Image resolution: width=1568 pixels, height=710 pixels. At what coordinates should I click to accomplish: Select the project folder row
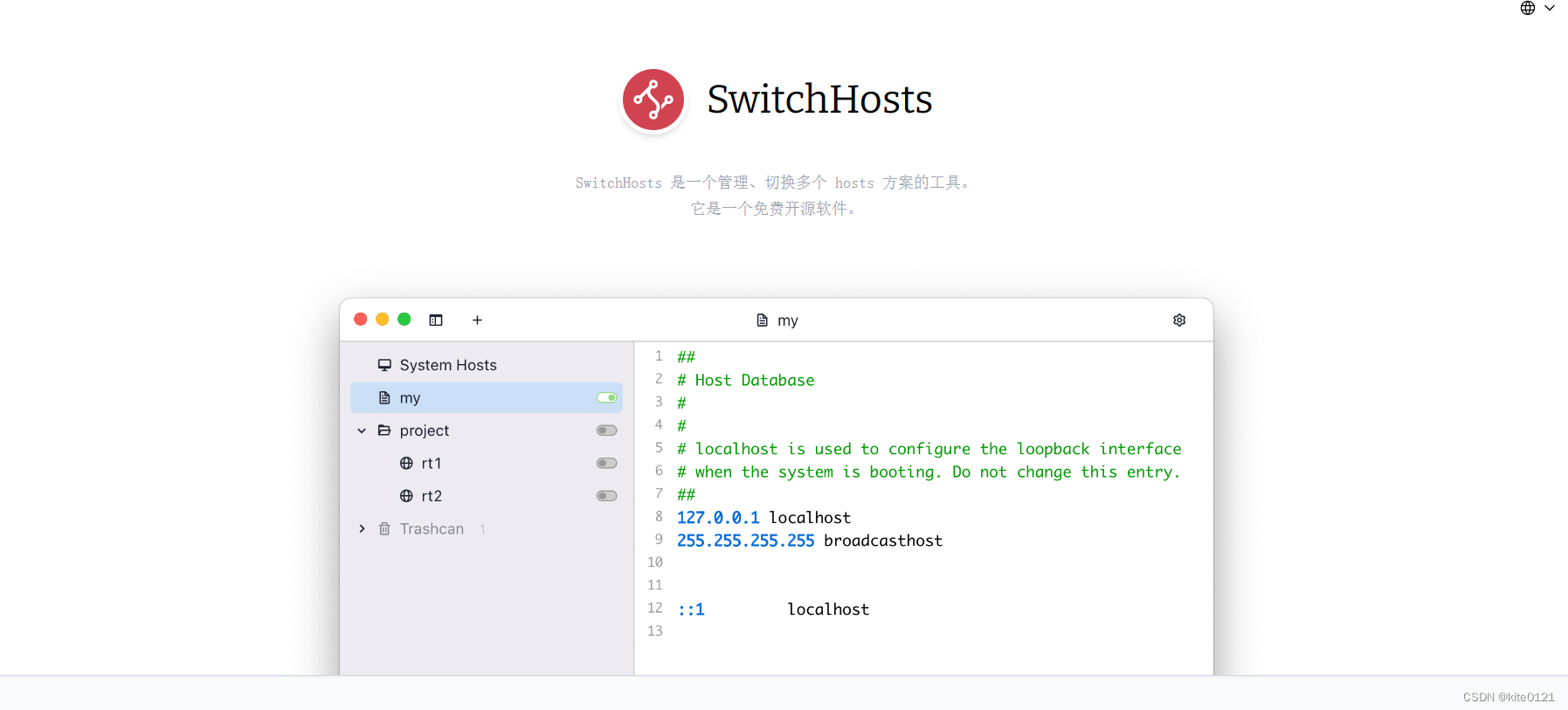coord(487,431)
